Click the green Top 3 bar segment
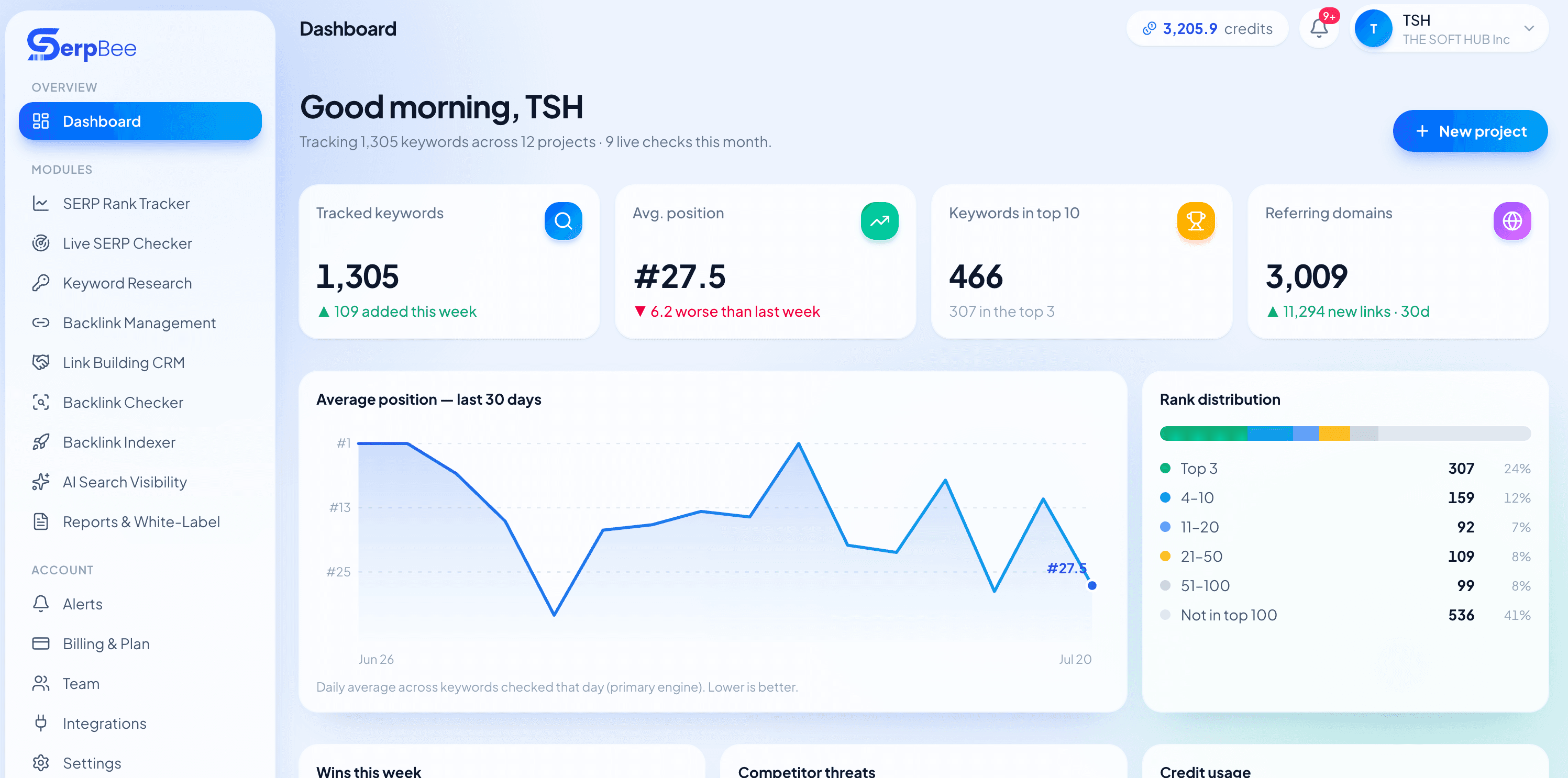Image resolution: width=1568 pixels, height=778 pixels. click(1203, 433)
